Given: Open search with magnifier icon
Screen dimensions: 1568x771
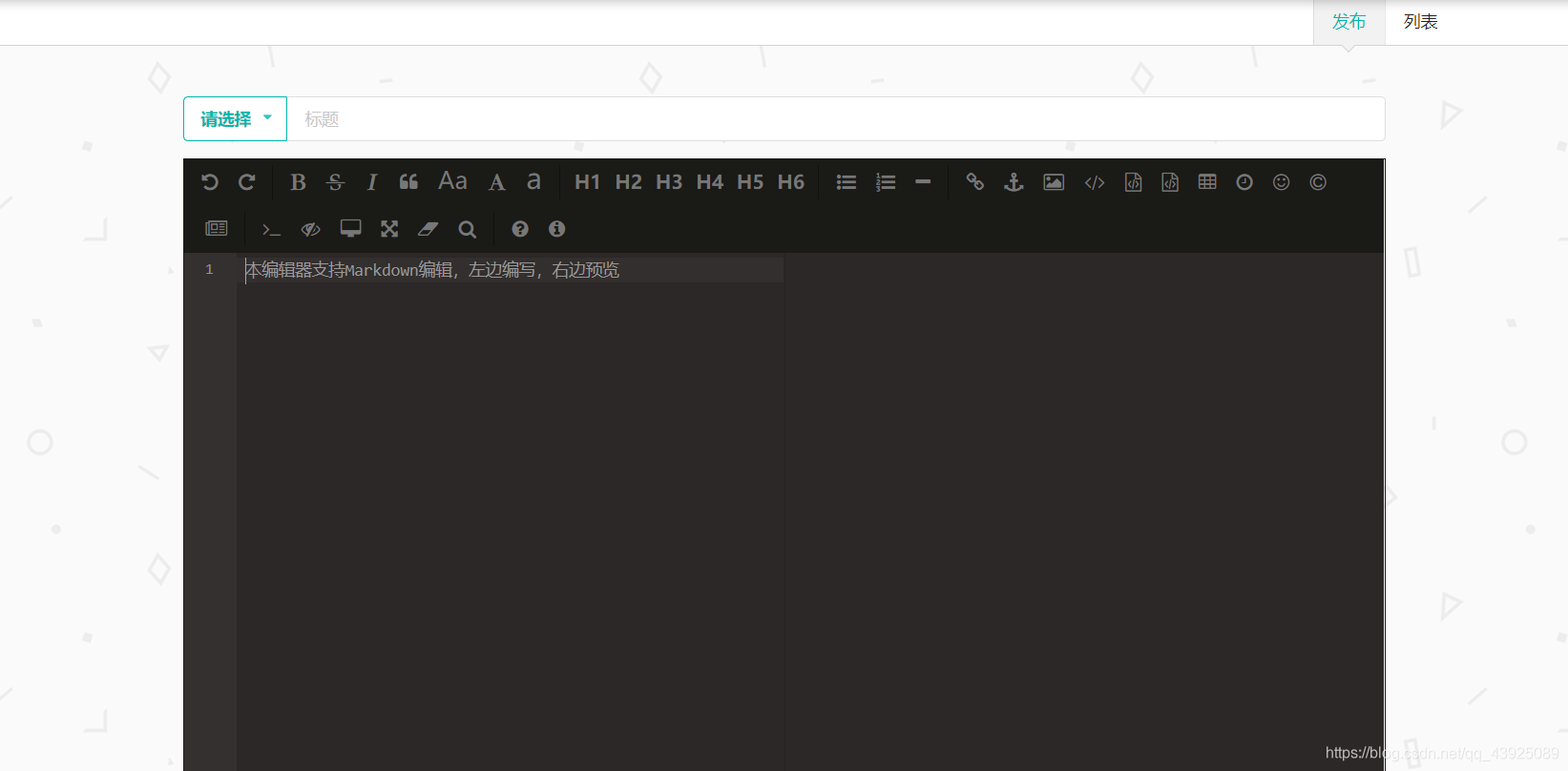Looking at the screenshot, I should point(467,229).
